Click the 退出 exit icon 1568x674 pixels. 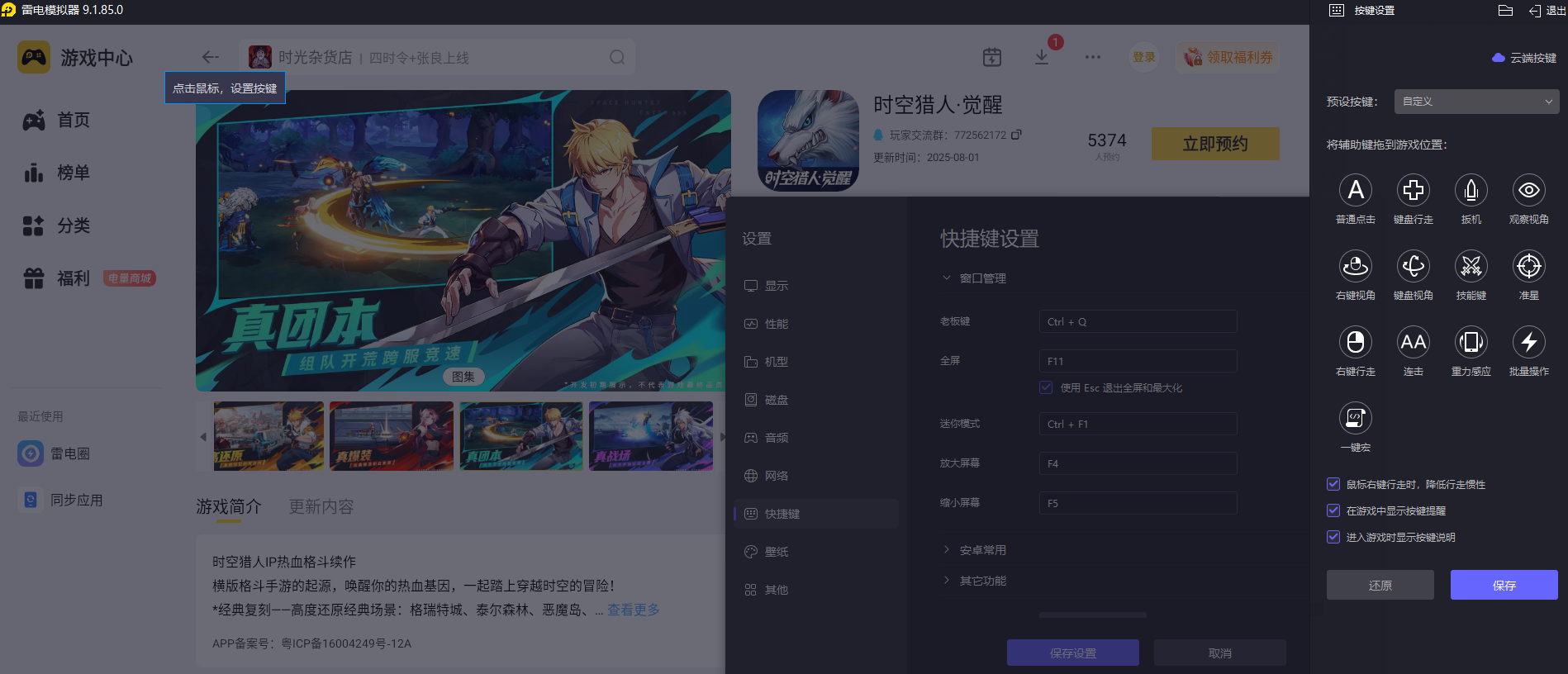[1535, 11]
